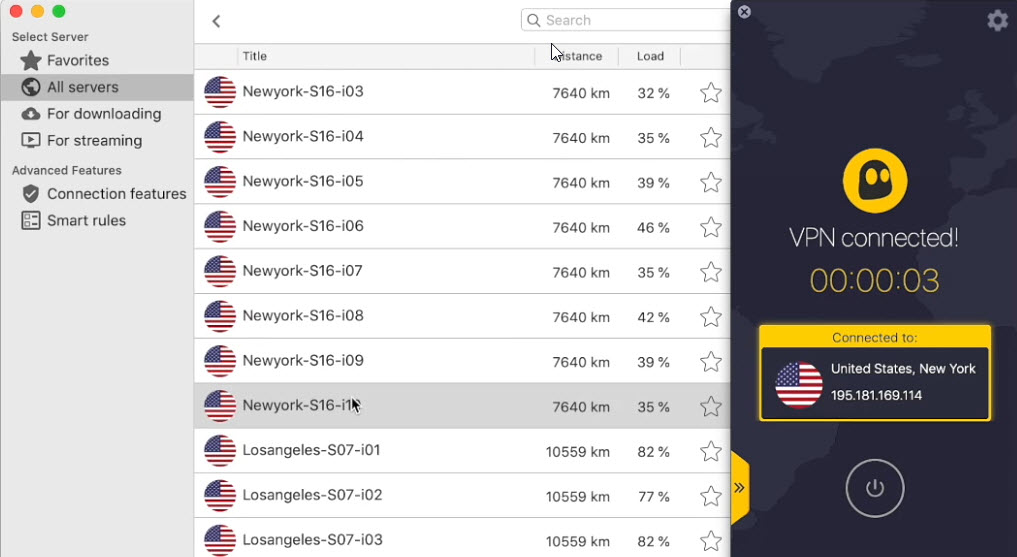Select server Newyork-S16-i09
This screenshot has width=1017, height=557.
[x=462, y=361]
